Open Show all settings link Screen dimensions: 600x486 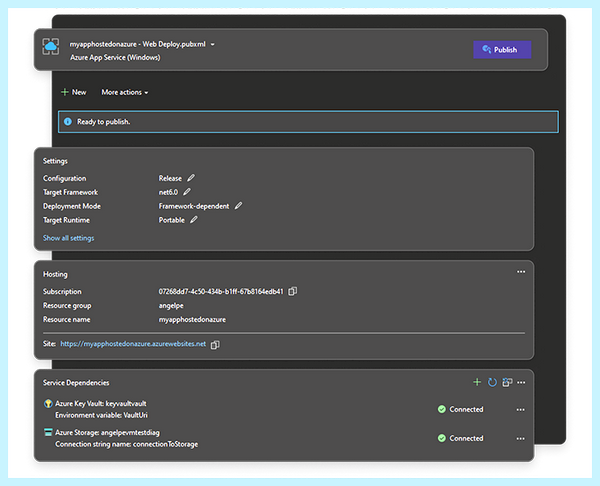pos(68,238)
